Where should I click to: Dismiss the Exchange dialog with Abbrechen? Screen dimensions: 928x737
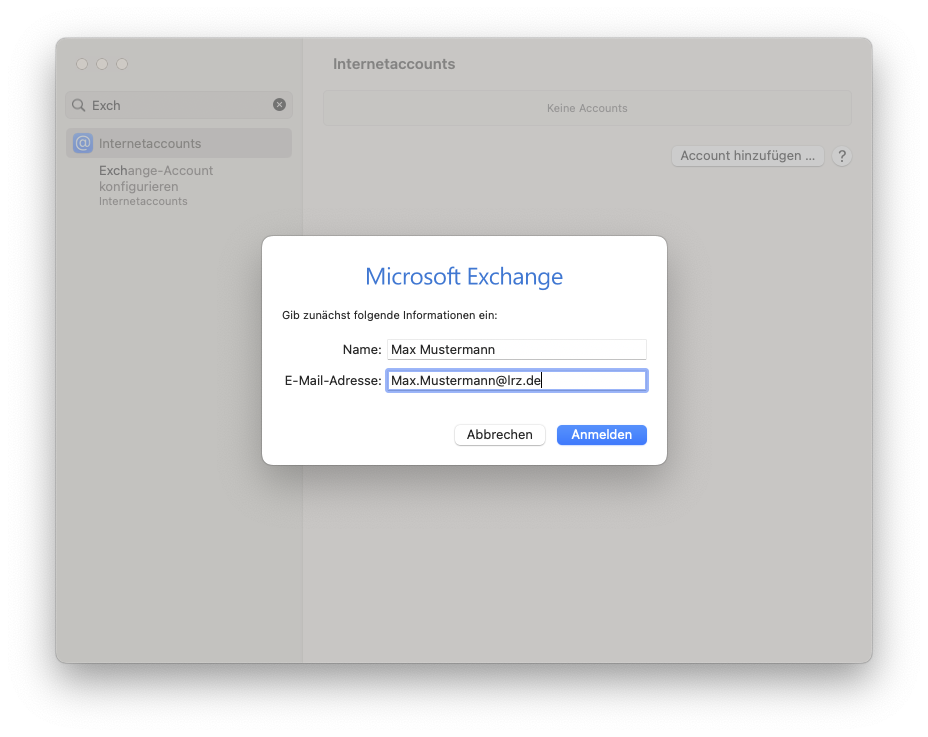[499, 434]
